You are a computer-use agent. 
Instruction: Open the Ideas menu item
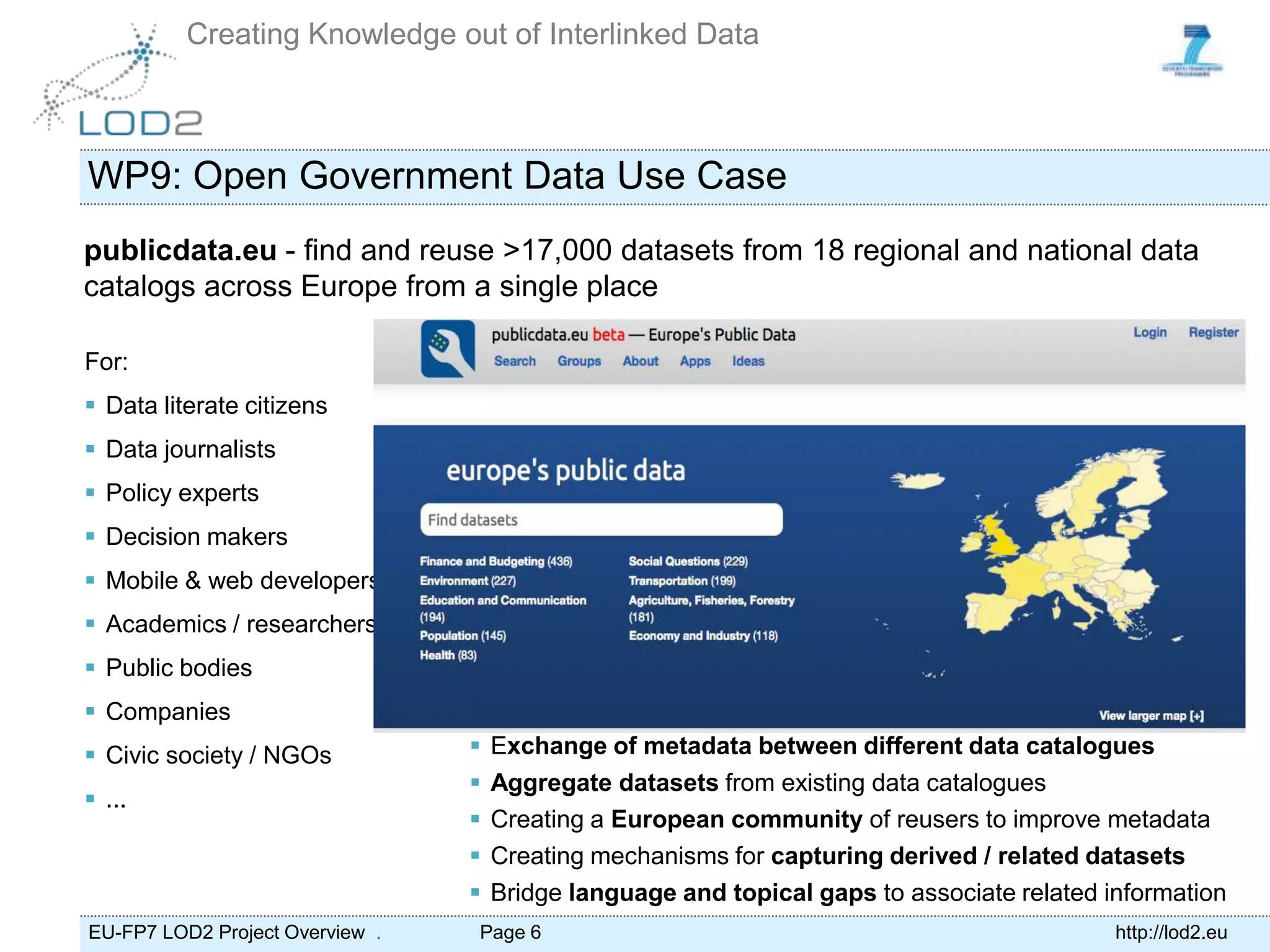(x=748, y=361)
